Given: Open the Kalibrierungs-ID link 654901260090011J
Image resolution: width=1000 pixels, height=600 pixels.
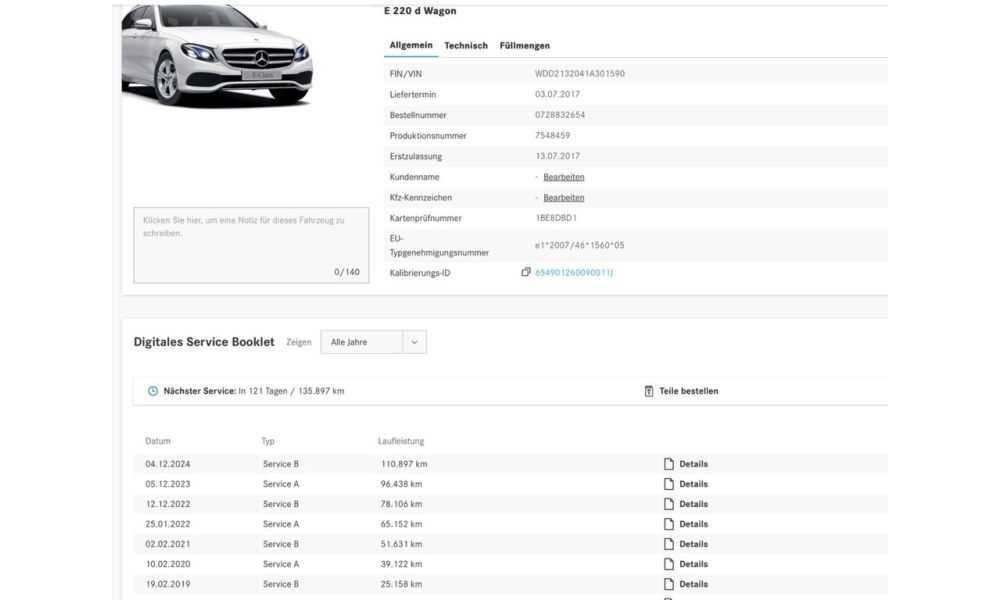Looking at the screenshot, I should (x=574, y=272).
